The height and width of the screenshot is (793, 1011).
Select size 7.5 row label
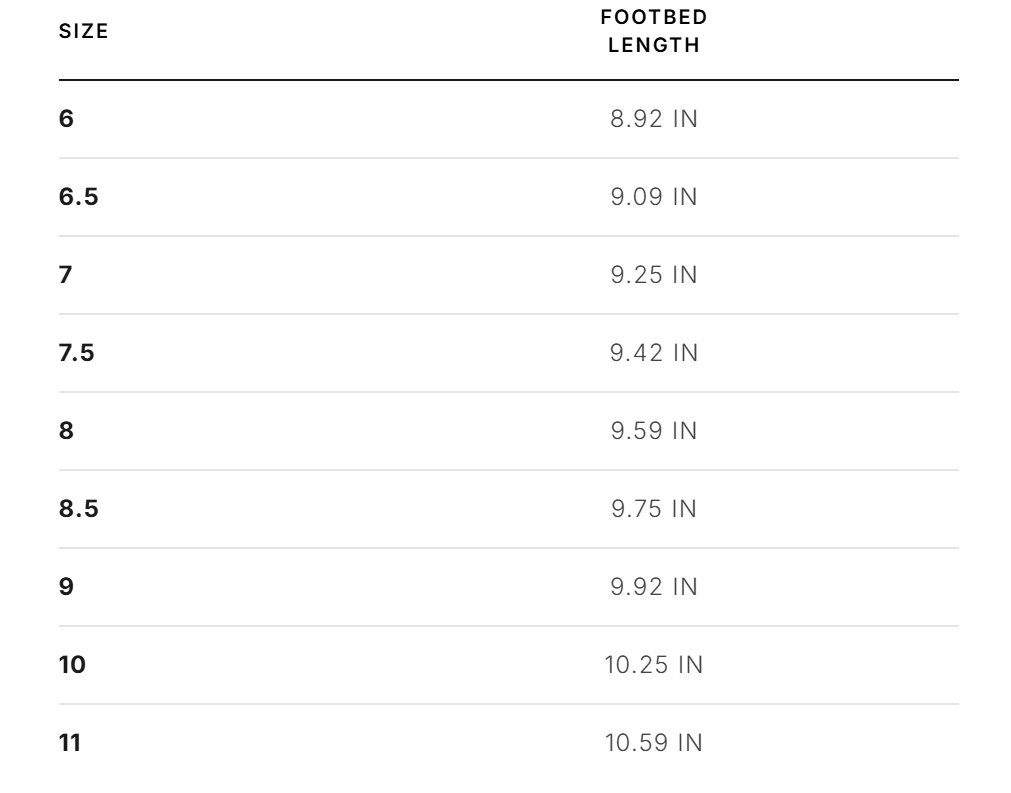(77, 353)
